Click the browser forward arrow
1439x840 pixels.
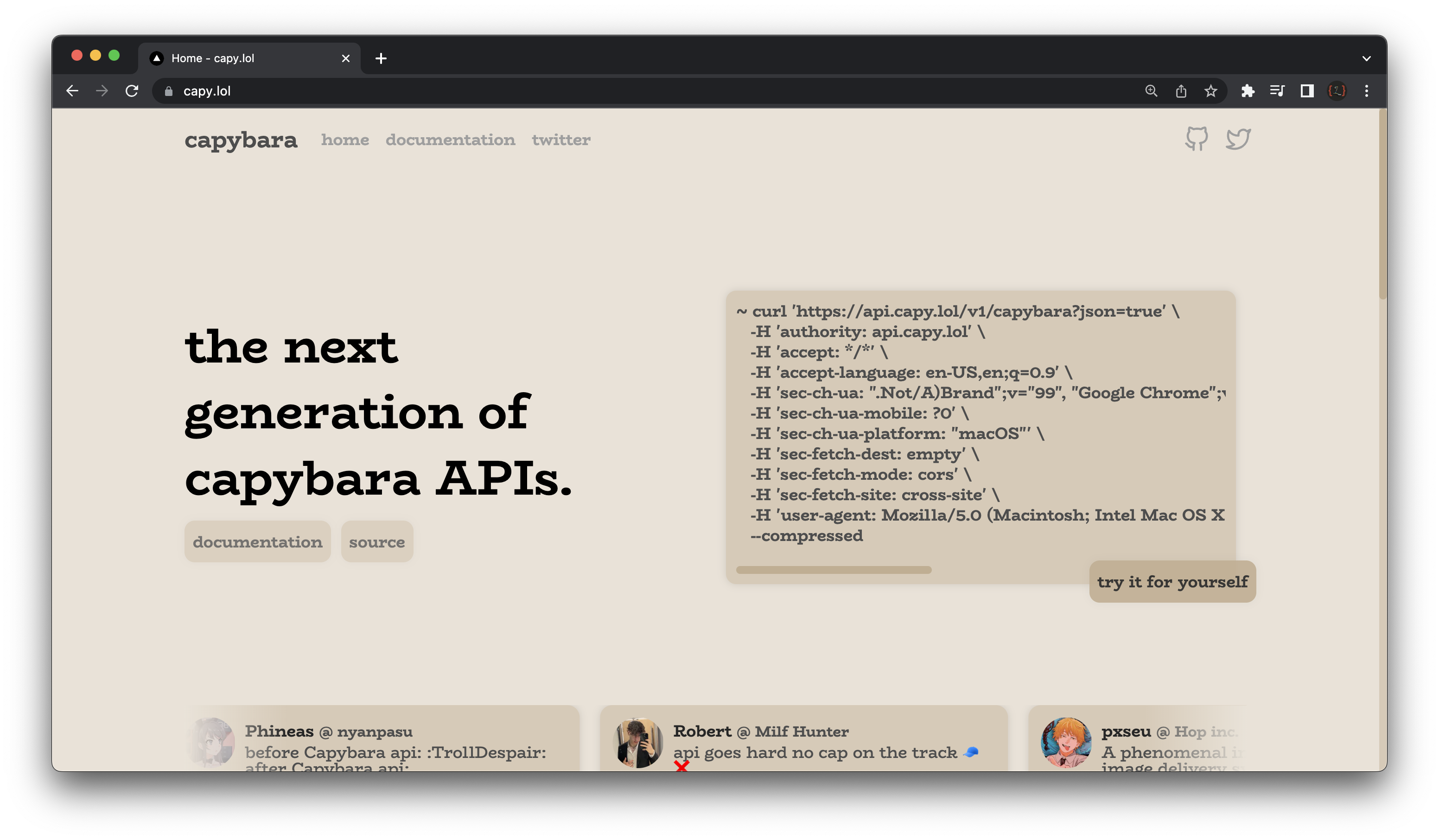102,91
